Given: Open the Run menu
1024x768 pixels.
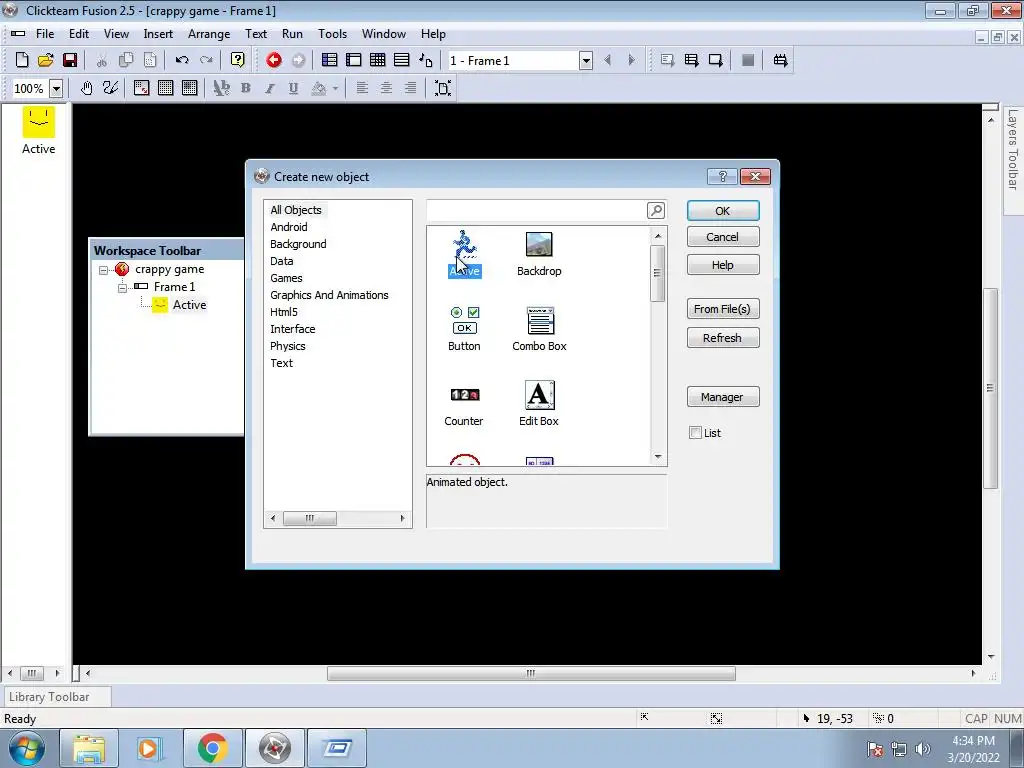Looking at the screenshot, I should (292, 34).
